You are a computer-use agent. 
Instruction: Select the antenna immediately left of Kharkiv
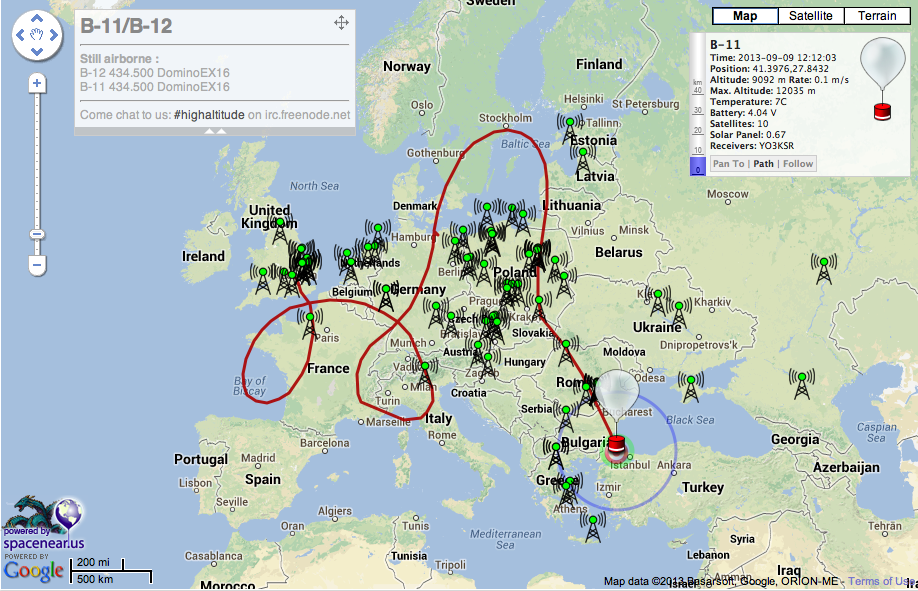[x=679, y=314]
